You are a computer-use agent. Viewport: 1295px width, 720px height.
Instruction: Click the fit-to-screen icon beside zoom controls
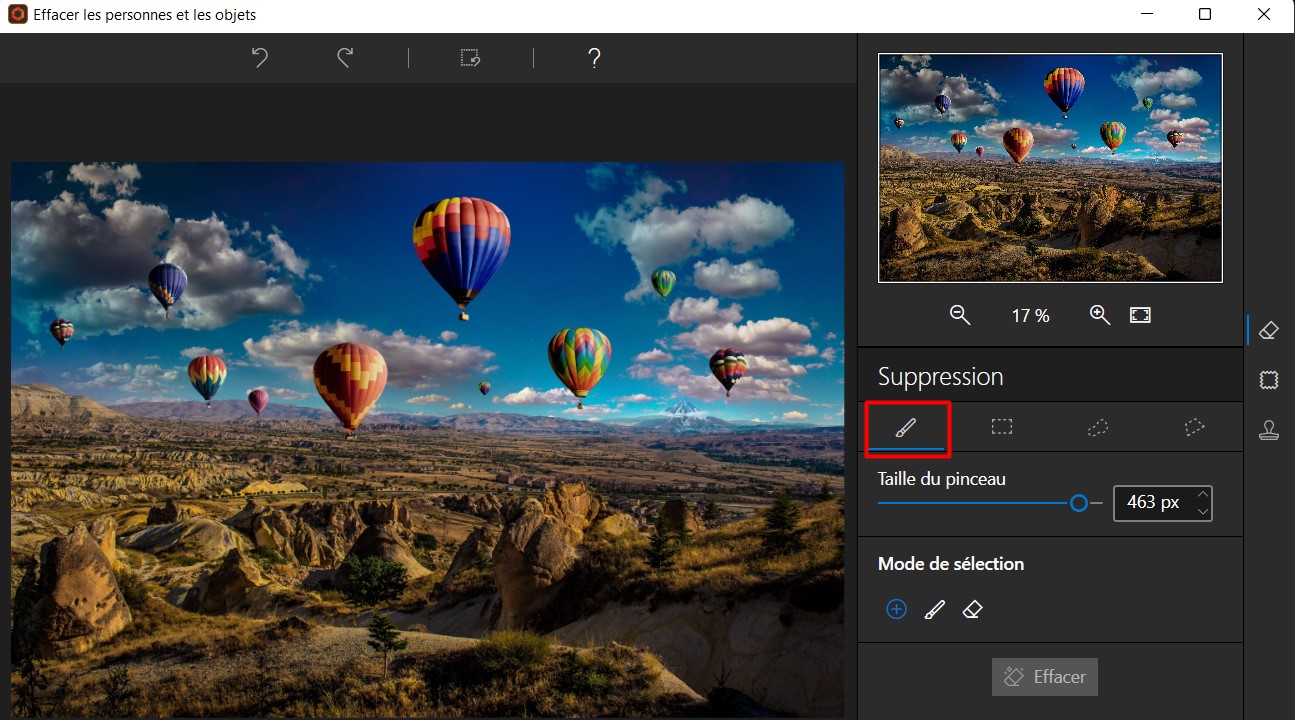pos(1140,315)
